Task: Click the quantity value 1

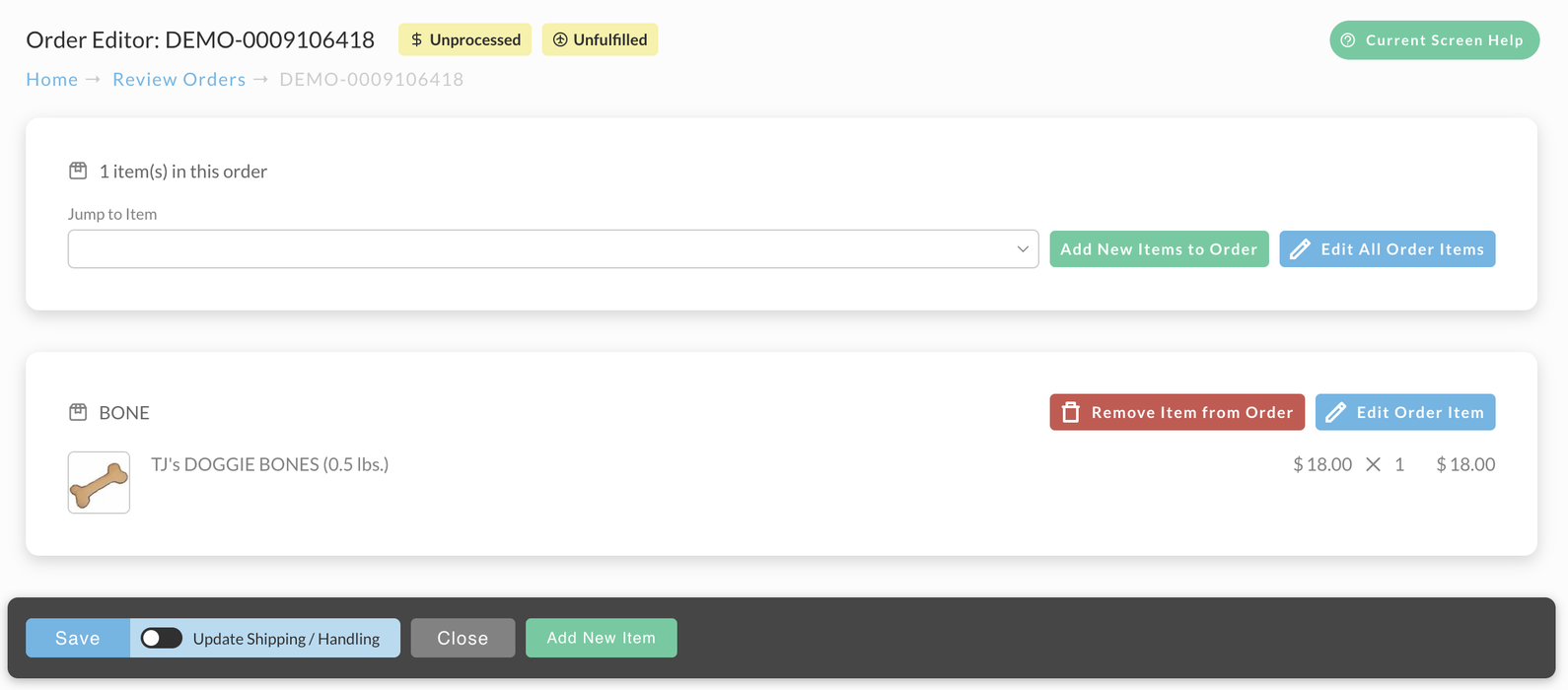Action: [x=1399, y=464]
